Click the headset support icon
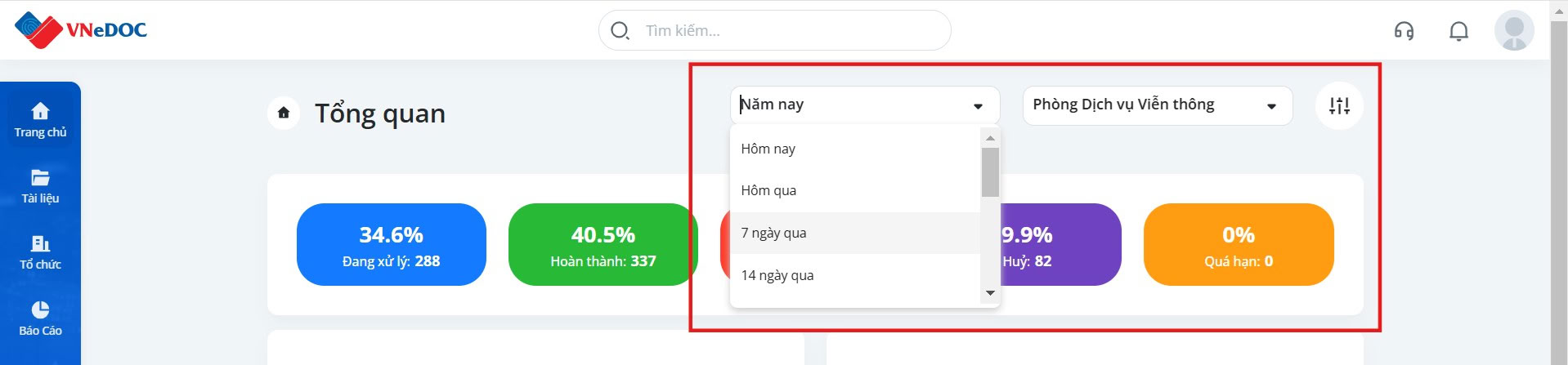 pos(1404,31)
